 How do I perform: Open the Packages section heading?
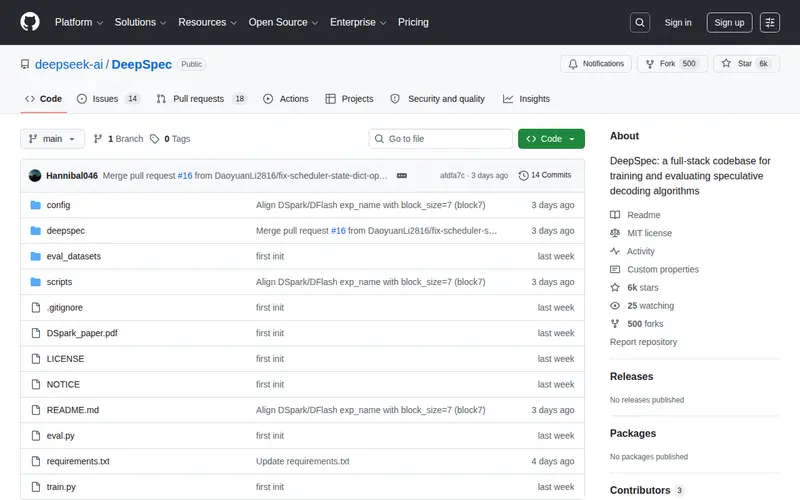click(x=633, y=433)
